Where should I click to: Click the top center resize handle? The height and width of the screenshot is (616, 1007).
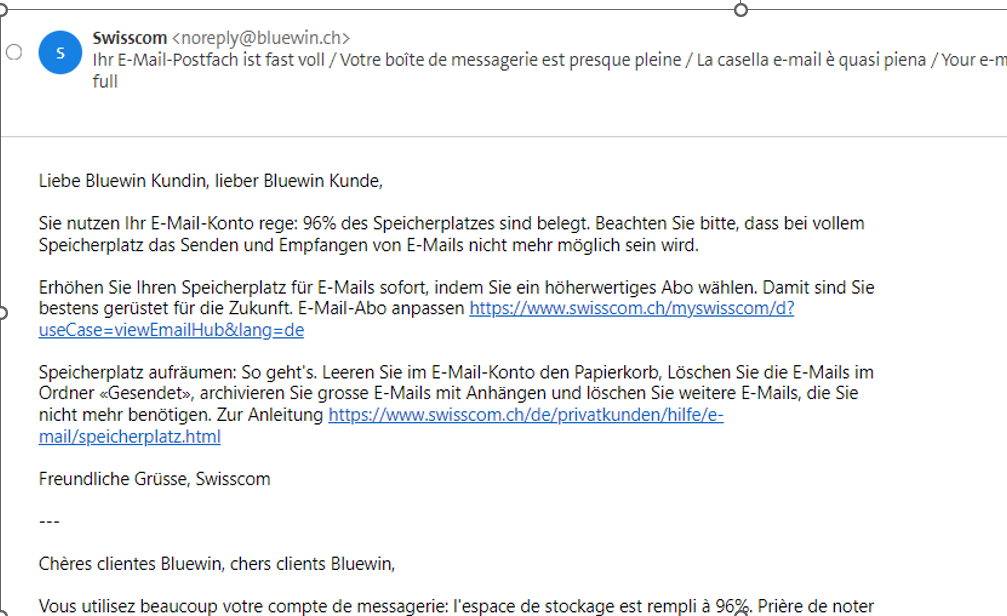tap(741, 10)
